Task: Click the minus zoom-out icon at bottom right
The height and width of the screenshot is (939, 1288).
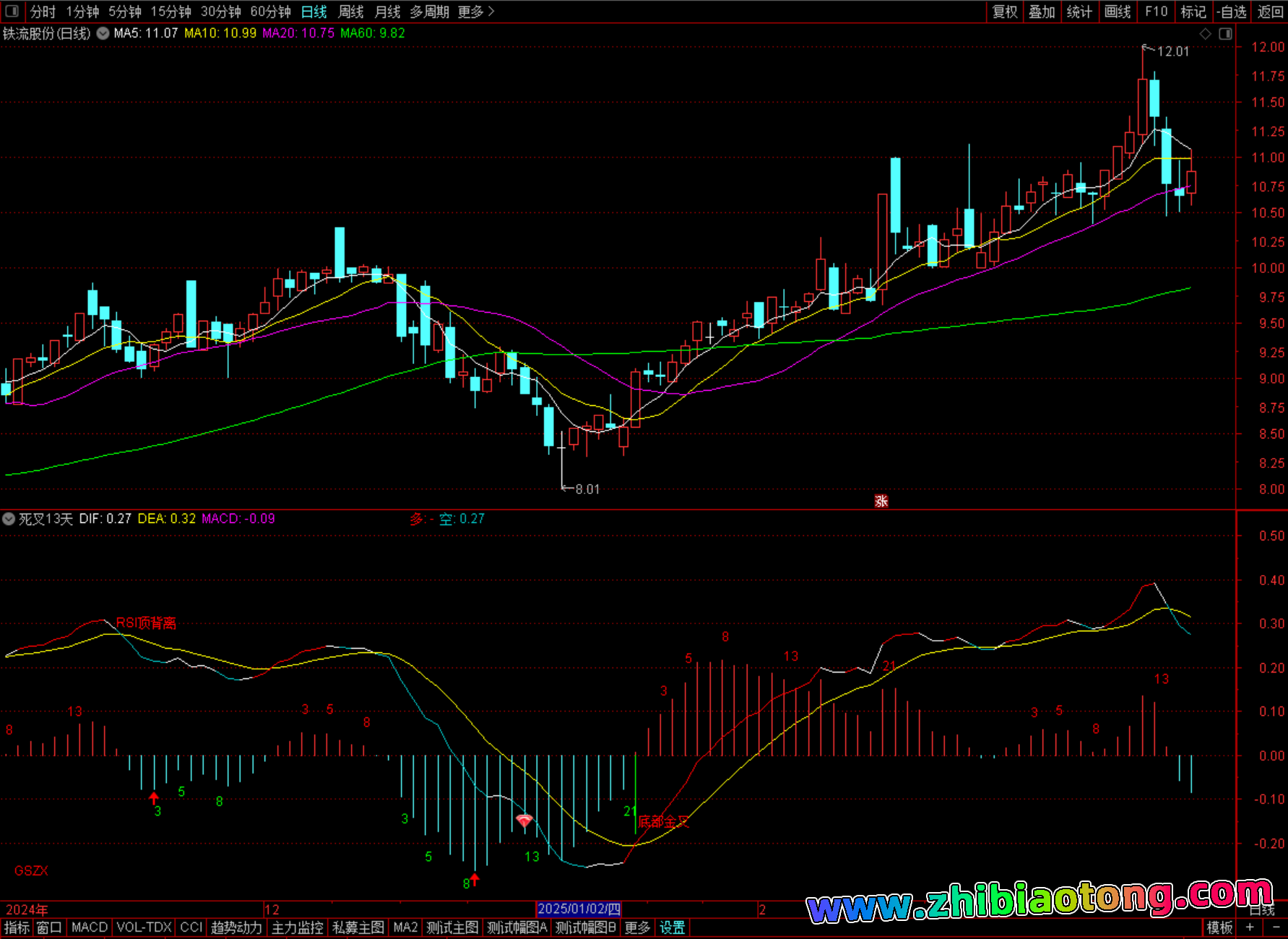Action: [1275, 927]
